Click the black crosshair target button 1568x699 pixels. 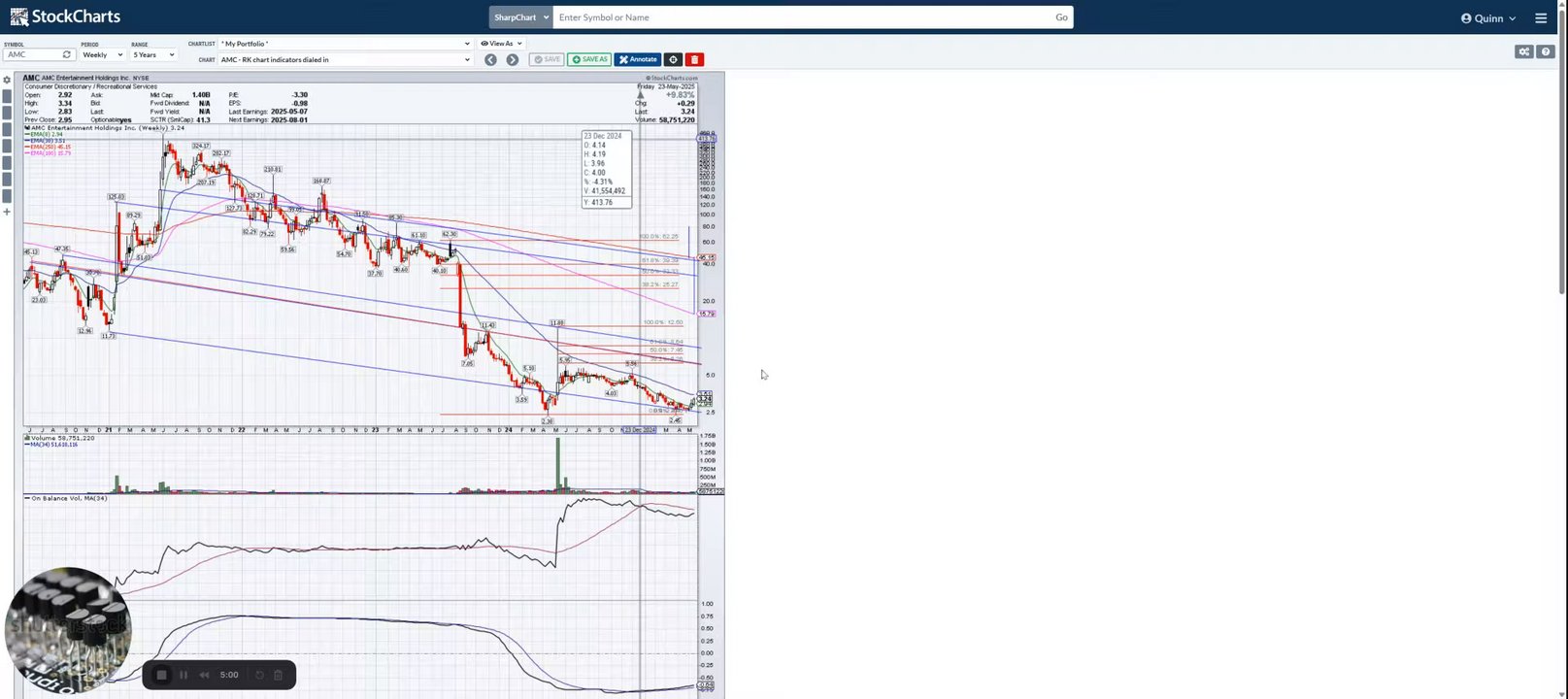tap(673, 60)
